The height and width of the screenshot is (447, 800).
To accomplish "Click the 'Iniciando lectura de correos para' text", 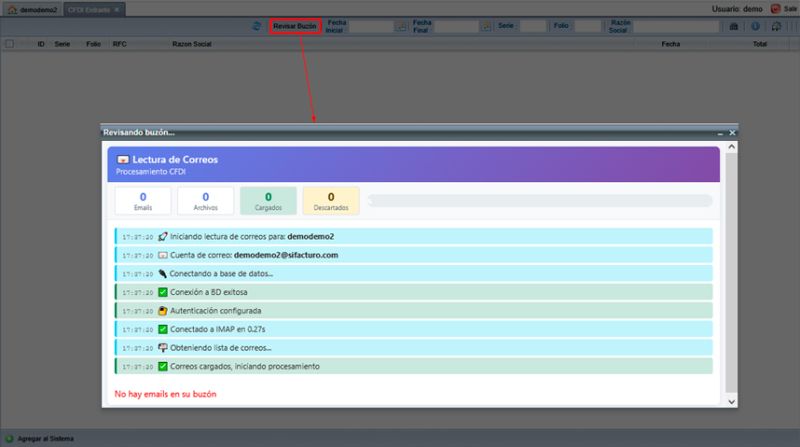I will (x=228, y=237).
